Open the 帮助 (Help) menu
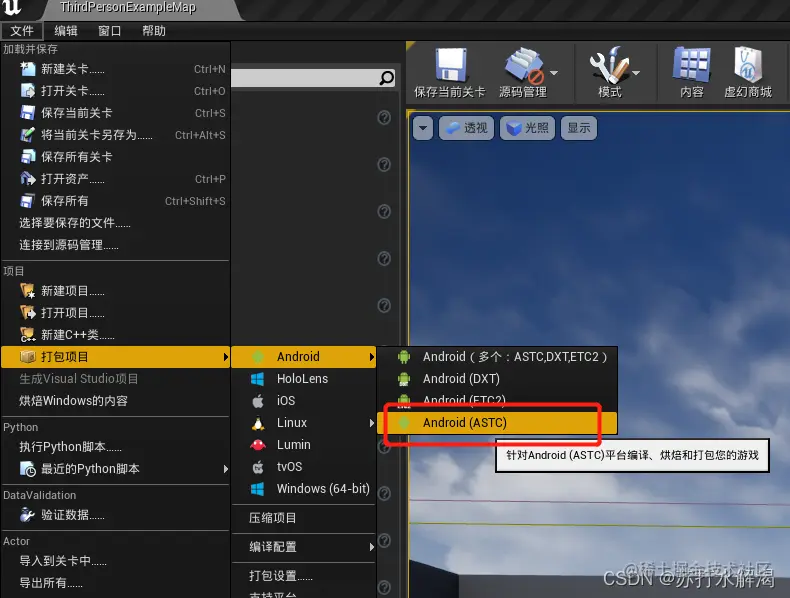This screenshot has width=790, height=598. click(154, 31)
